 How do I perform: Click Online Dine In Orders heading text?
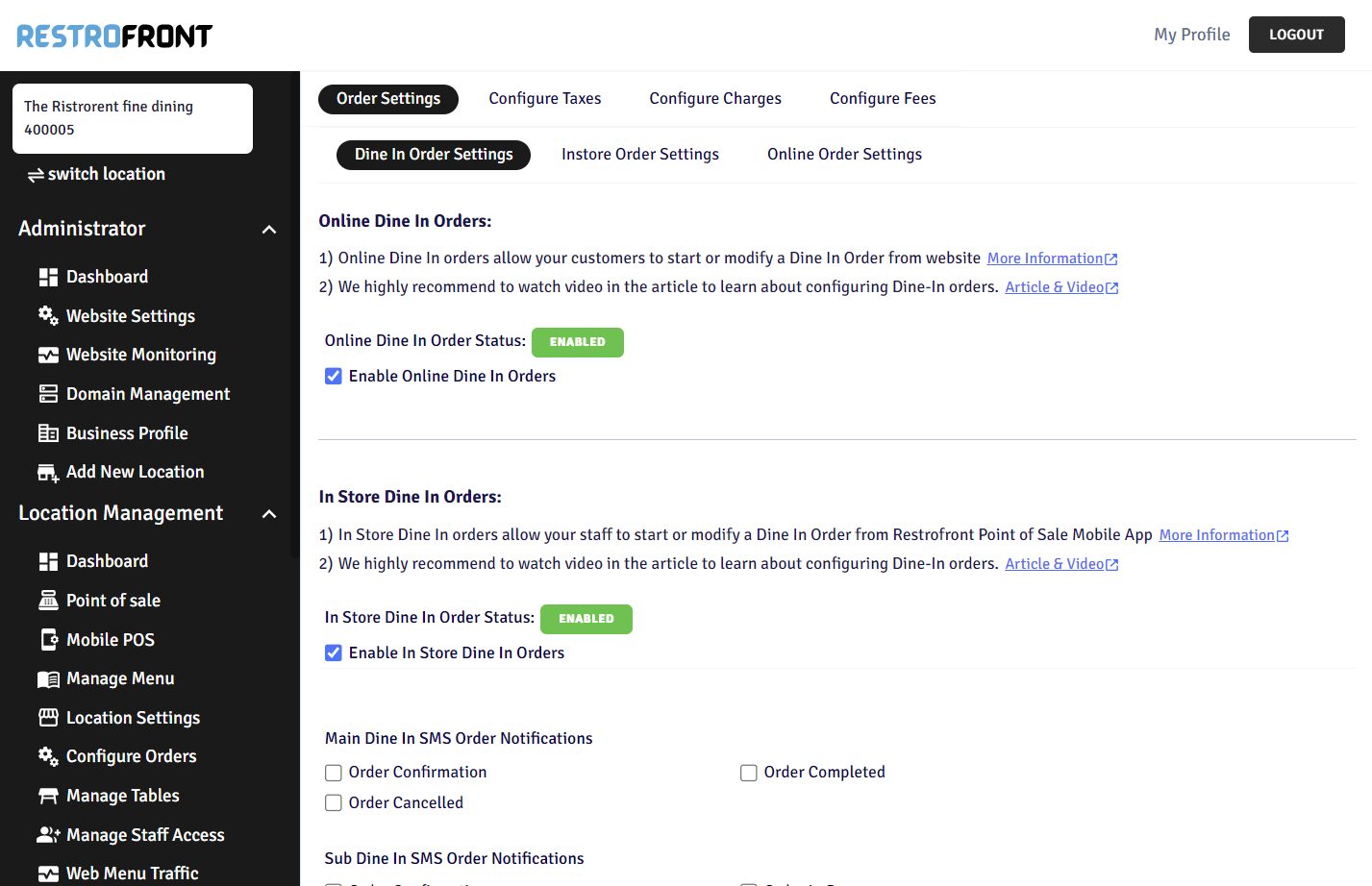(405, 221)
